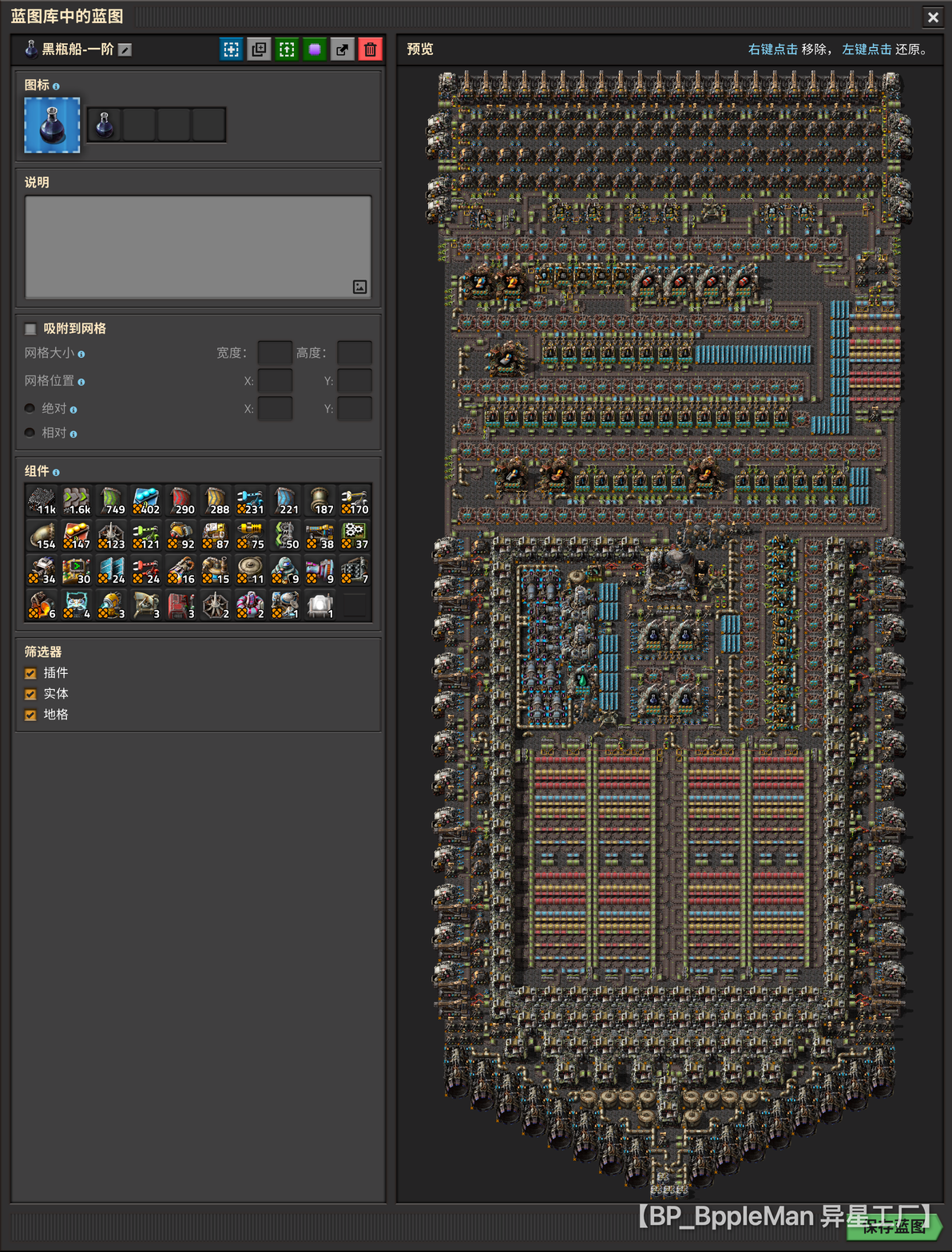Uncheck the 地格 filter checkbox
Image resolution: width=952 pixels, height=1252 pixels.
(x=30, y=715)
